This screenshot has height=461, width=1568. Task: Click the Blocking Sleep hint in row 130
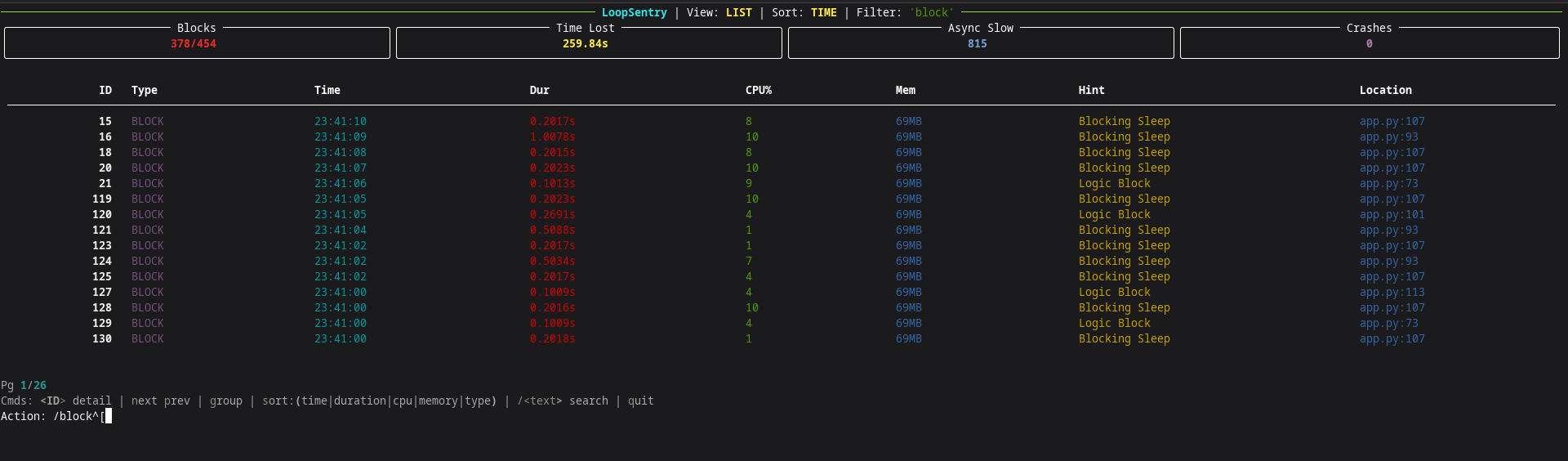[x=1125, y=339]
